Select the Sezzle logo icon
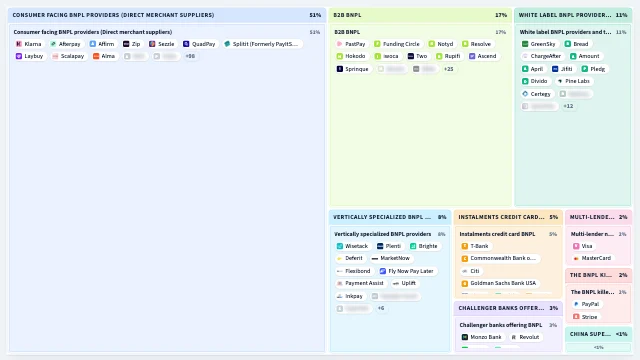The image size is (640, 360). click(x=152, y=44)
